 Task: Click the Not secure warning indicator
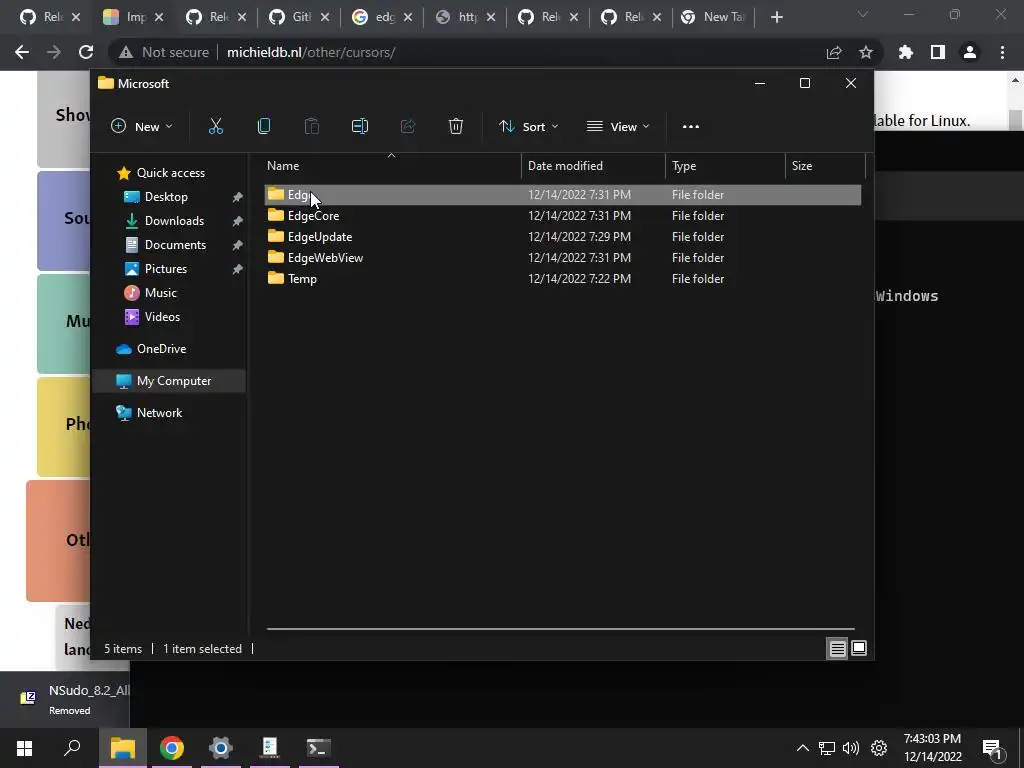coord(164,52)
